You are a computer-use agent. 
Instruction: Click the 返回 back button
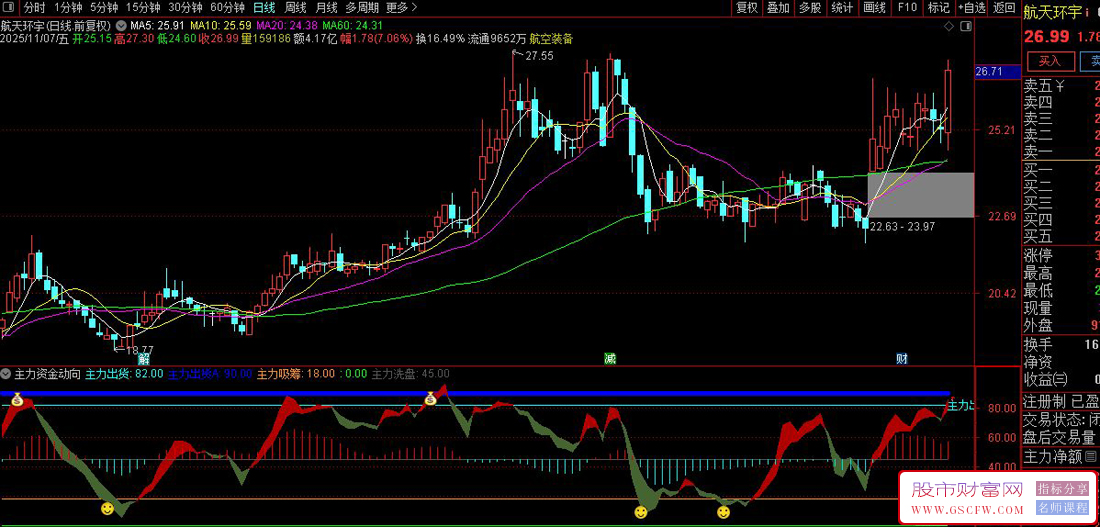(x=1005, y=8)
